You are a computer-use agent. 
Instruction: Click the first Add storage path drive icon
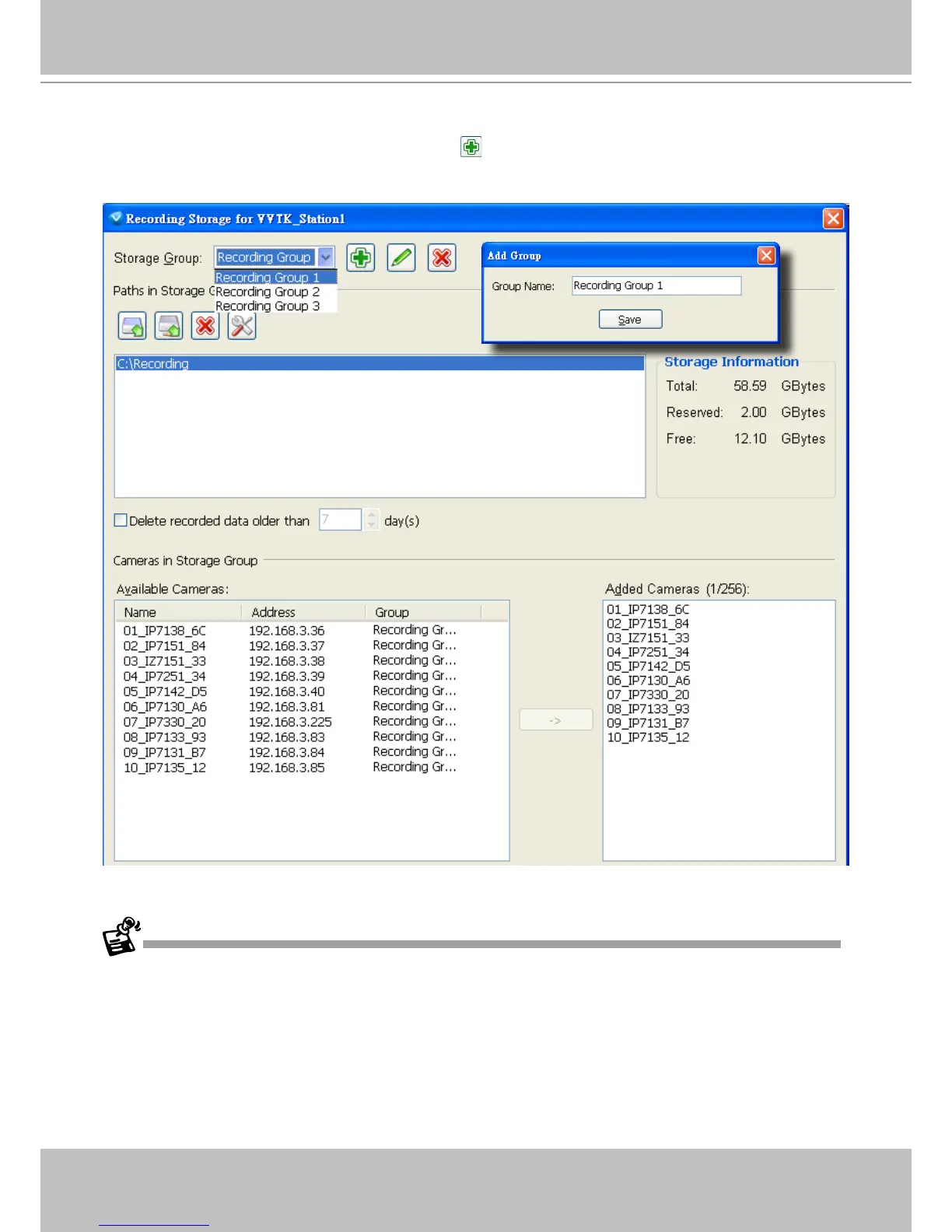tap(132, 326)
